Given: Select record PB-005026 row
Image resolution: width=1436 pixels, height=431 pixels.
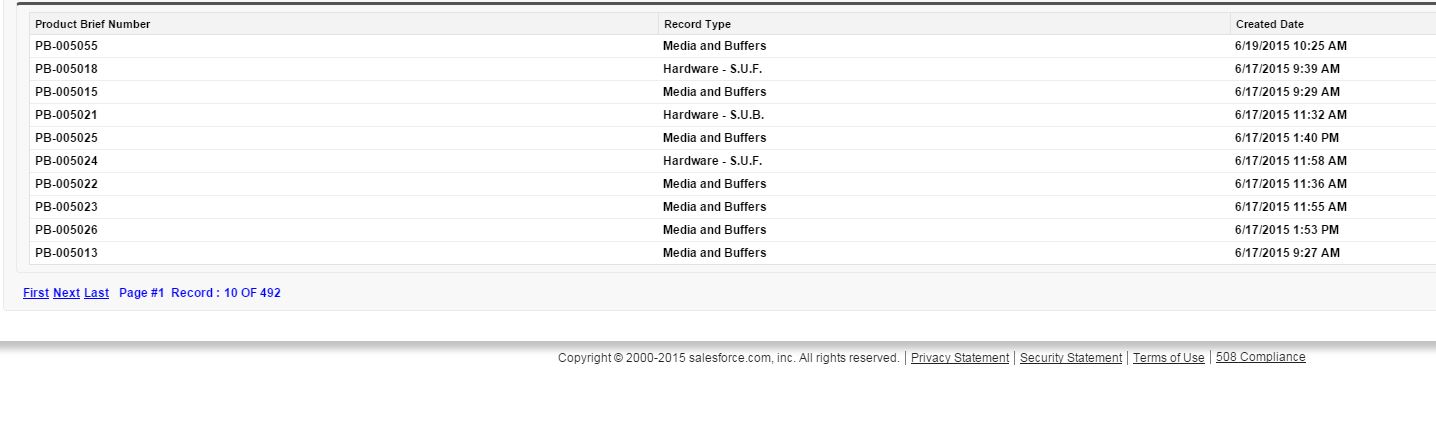Looking at the screenshot, I should (66, 230).
